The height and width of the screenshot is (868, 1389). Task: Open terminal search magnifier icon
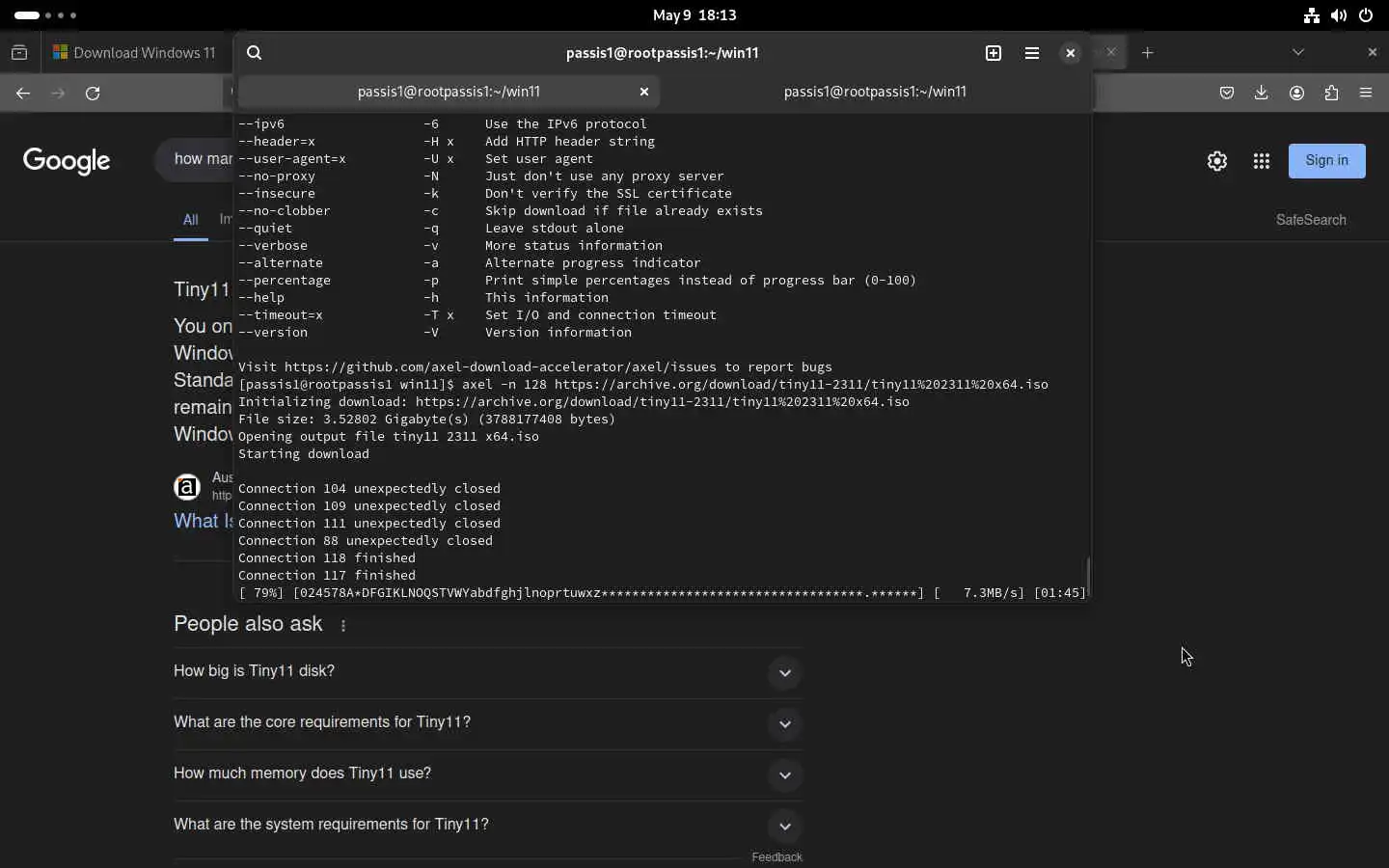click(255, 53)
